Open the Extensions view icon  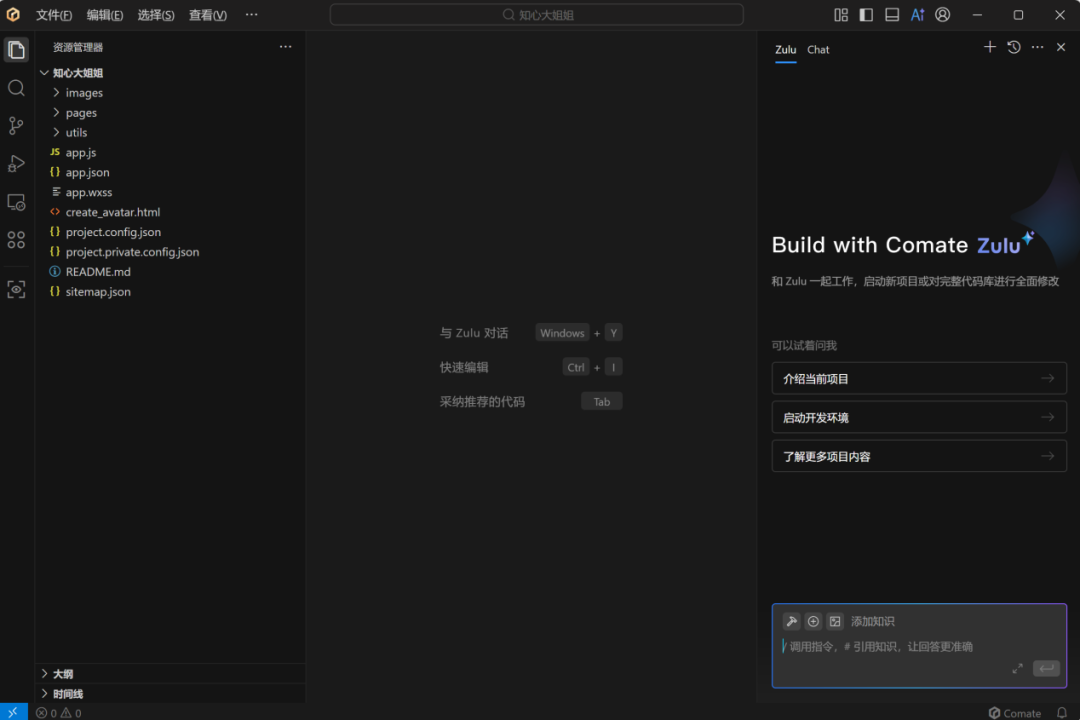[x=16, y=240]
